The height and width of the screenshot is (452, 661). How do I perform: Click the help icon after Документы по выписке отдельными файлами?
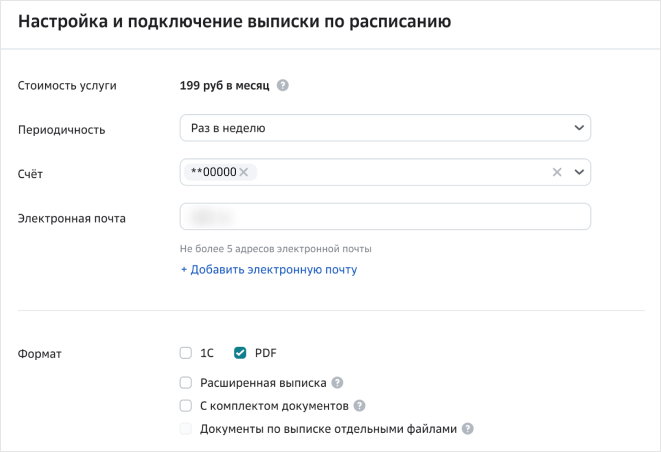tap(467, 429)
